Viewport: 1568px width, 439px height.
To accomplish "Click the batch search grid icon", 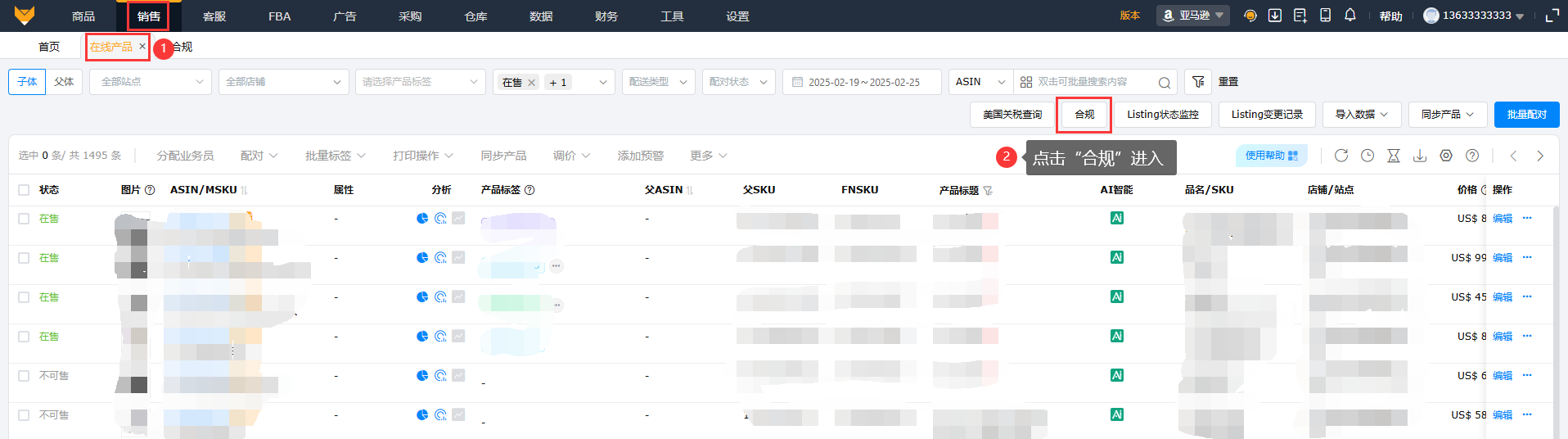I will pyautogui.click(x=1026, y=82).
